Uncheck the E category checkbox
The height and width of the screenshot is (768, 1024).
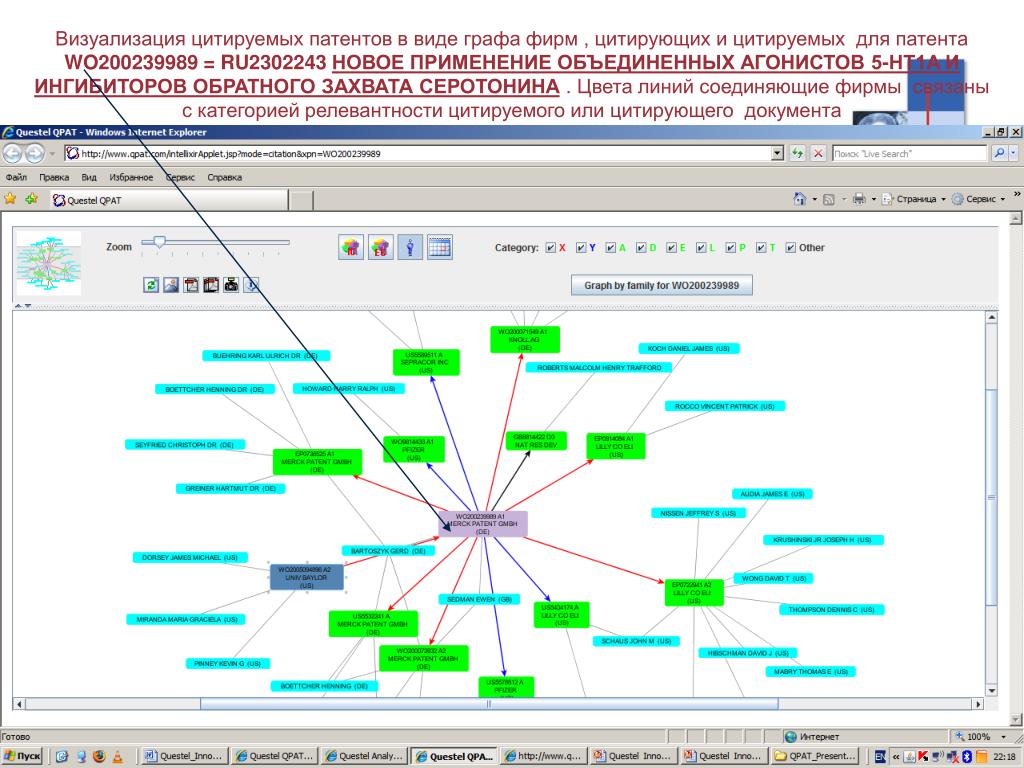pyautogui.click(x=671, y=248)
